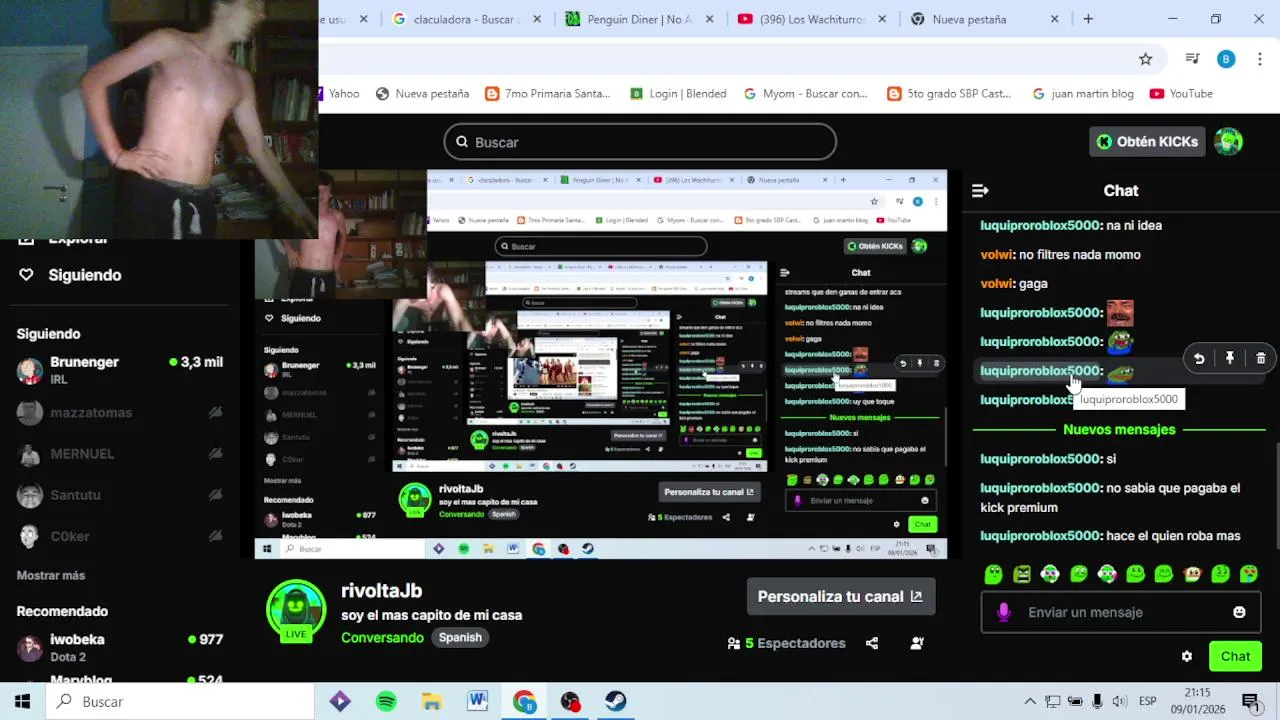The image size is (1280, 720).
Task: Expand followed channels with Mostrar más
Action: (51, 575)
